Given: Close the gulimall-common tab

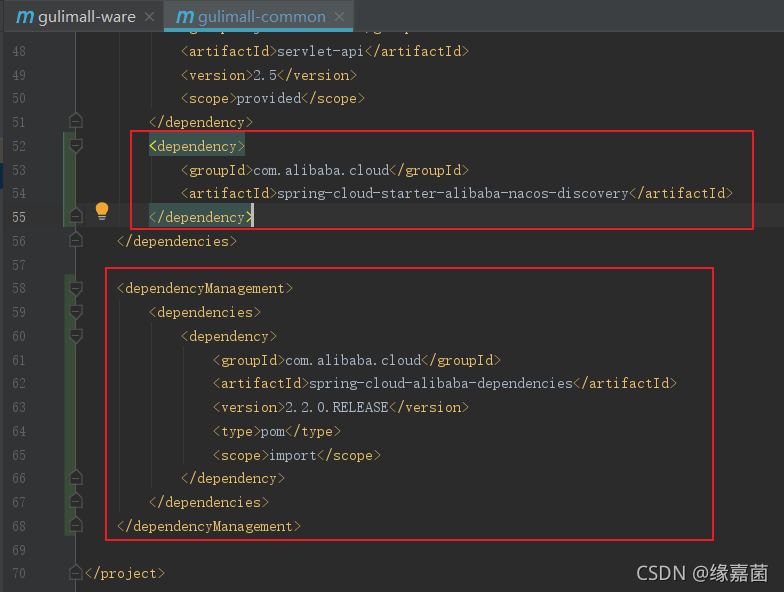Looking at the screenshot, I should click(x=339, y=17).
